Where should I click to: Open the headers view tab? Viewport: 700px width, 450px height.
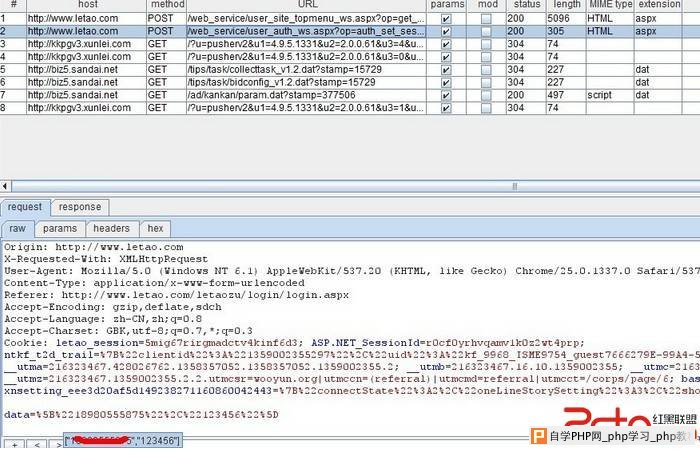pos(112,229)
